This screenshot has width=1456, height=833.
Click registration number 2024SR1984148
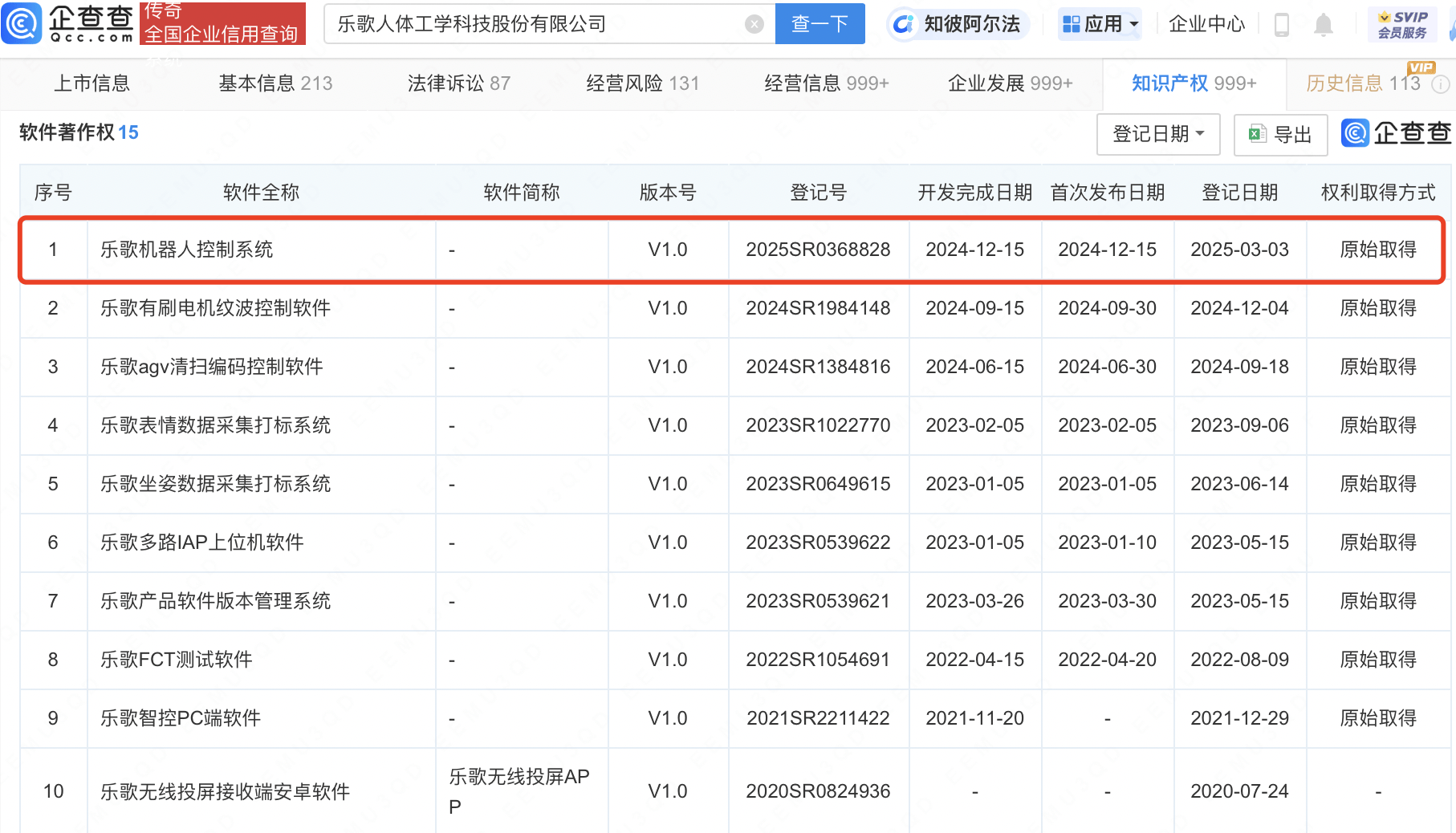[x=818, y=308]
